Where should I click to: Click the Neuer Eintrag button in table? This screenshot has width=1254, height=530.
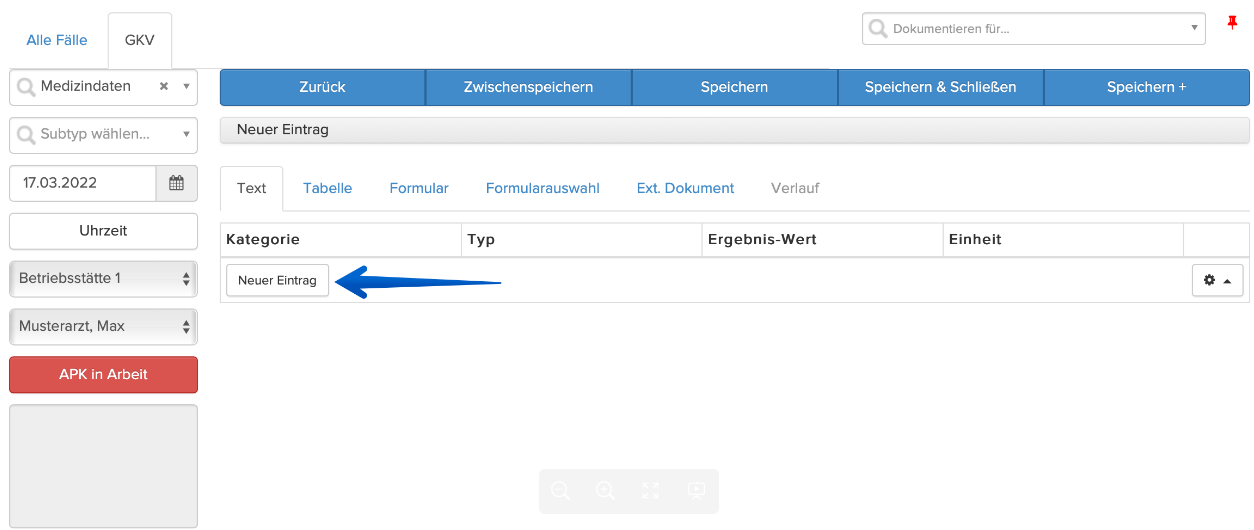pyautogui.click(x=277, y=281)
